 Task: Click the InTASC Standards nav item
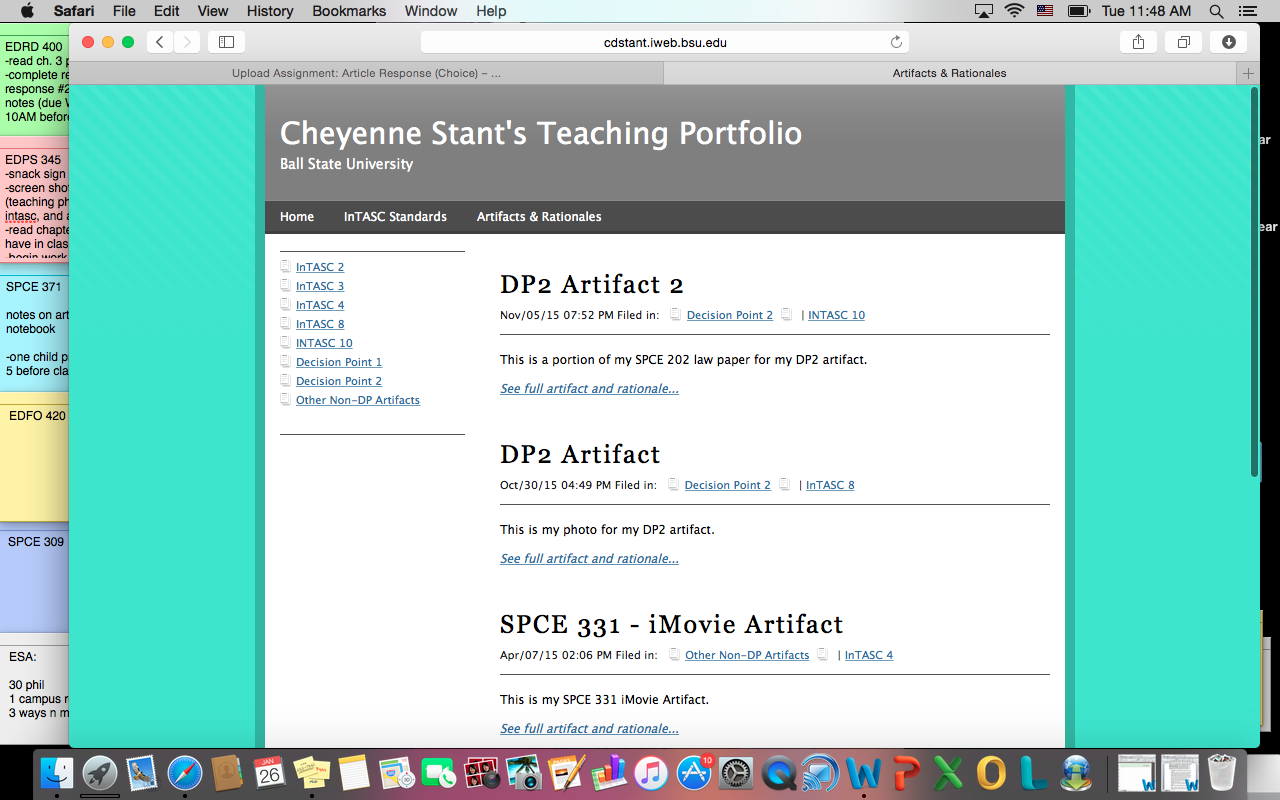(x=395, y=217)
